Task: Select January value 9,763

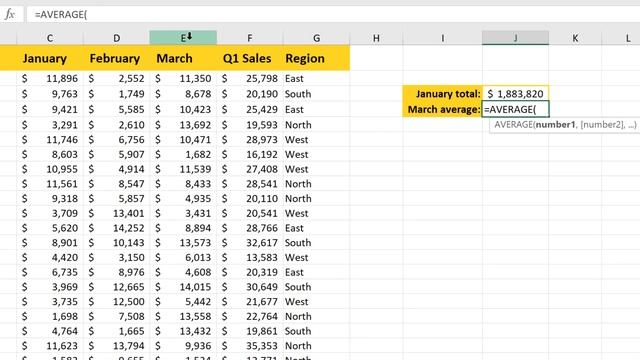Action: (x=50, y=94)
